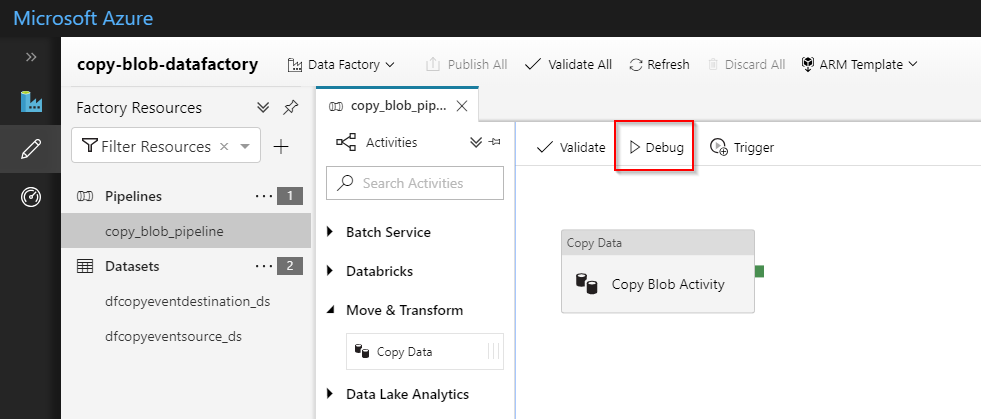The image size is (981, 419).
Task: Click the Pipelines count badge 1
Action: (x=290, y=196)
